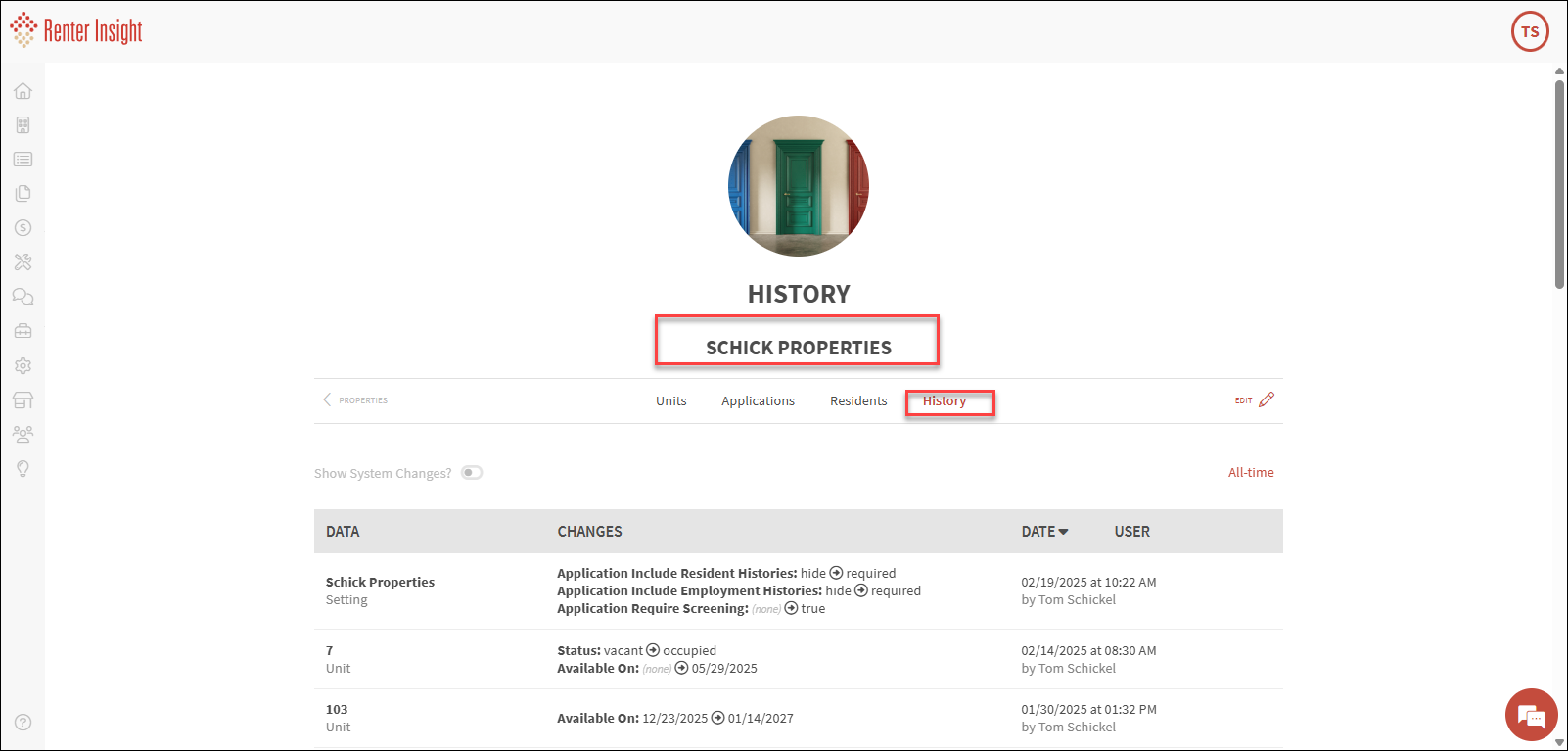Click scrollbar down arrow at bottom

coord(1559,743)
